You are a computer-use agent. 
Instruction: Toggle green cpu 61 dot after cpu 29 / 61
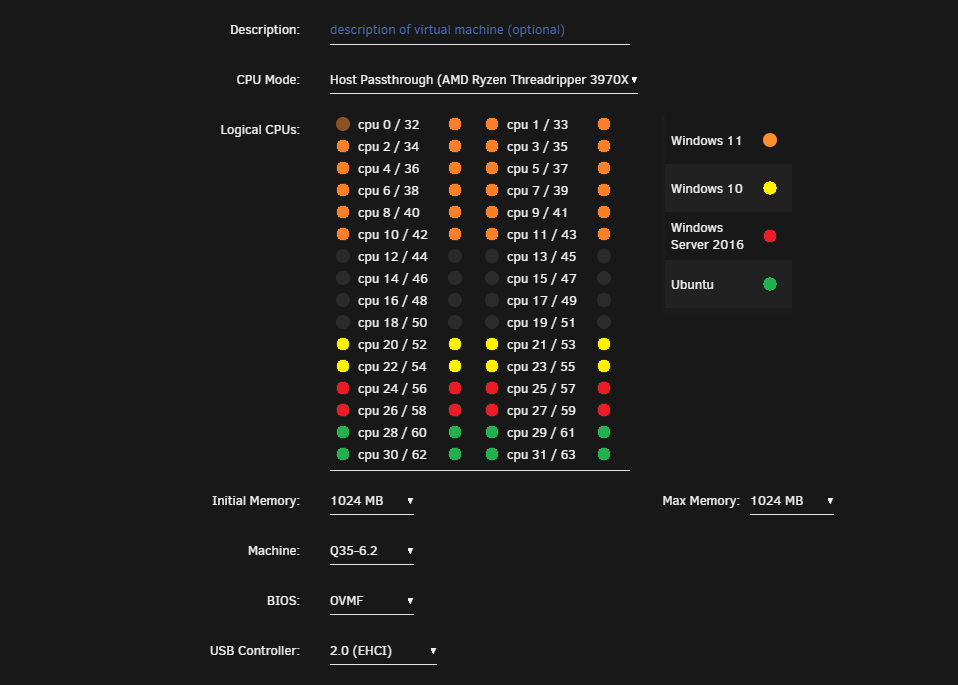pyautogui.click(x=604, y=433)
